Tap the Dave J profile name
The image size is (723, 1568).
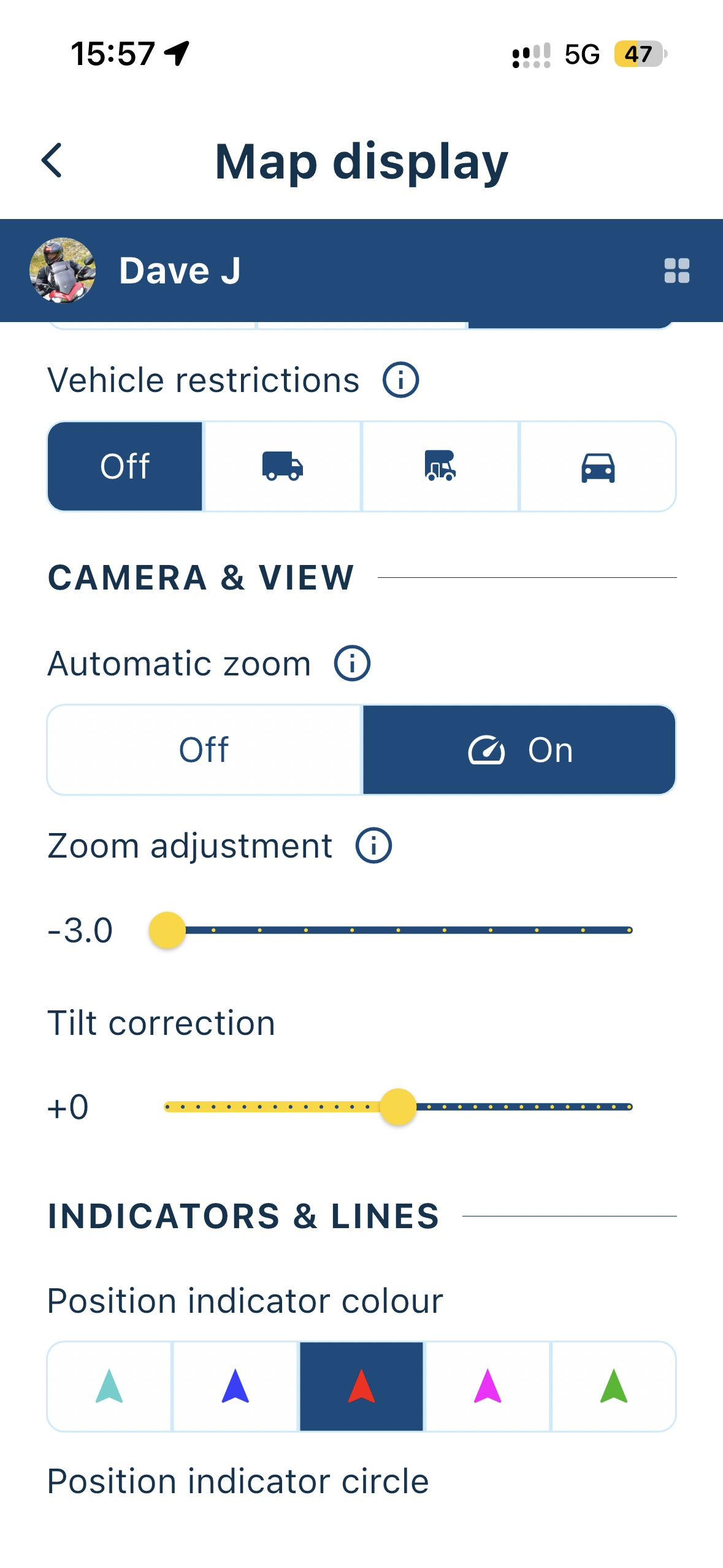tap(180, 271)
